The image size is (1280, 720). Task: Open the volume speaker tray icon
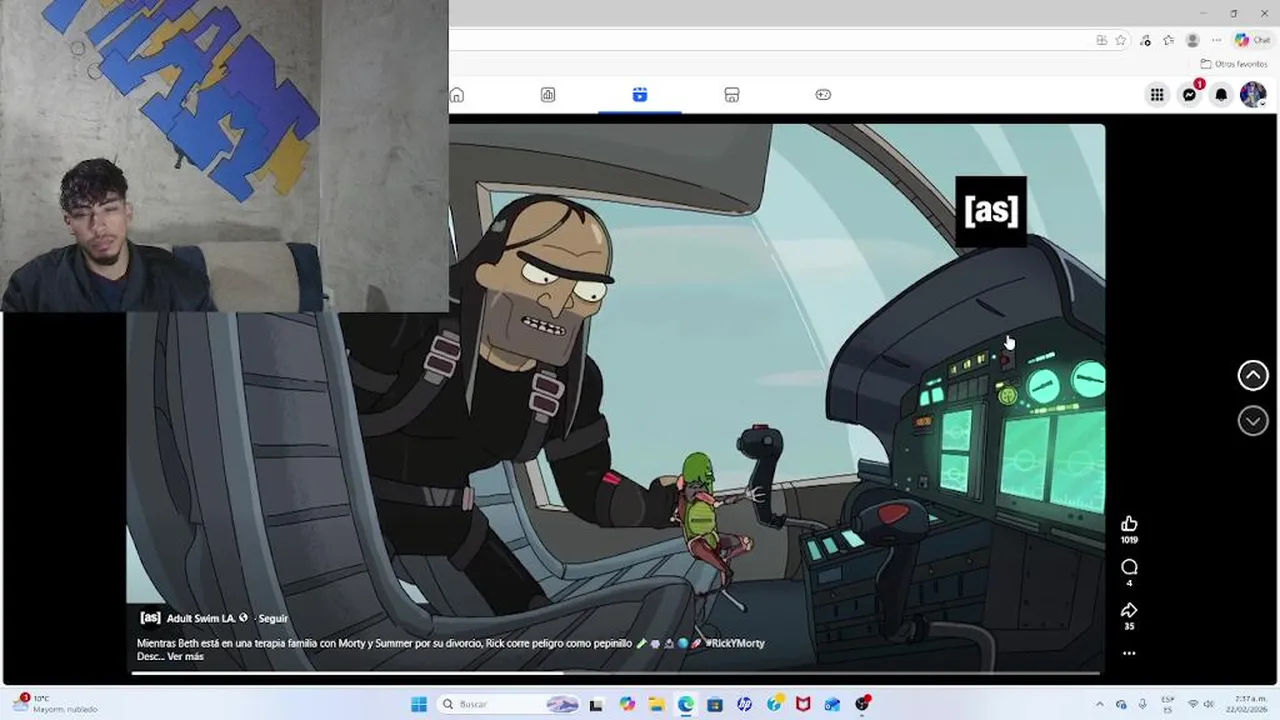[1208, 704]
